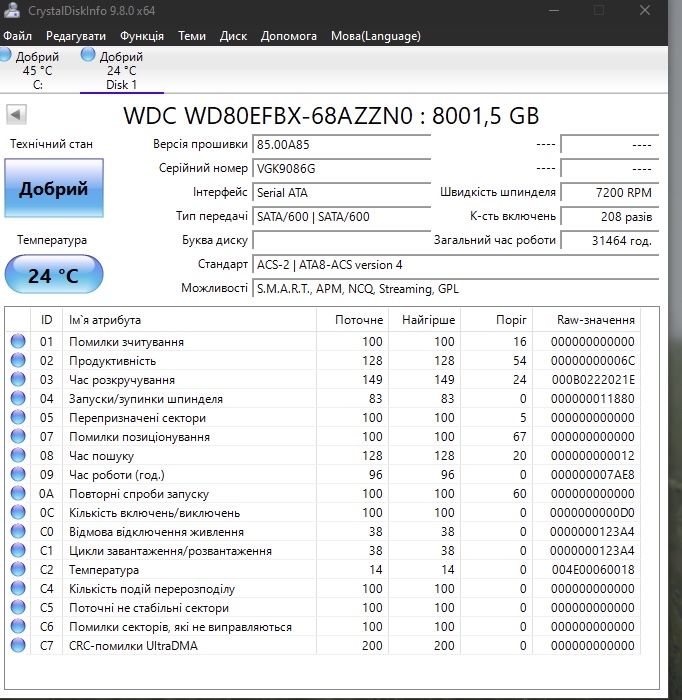Click the 7200 RPM rotation field
This screenshot has height=700, width=682.
[x=610, y=193]
